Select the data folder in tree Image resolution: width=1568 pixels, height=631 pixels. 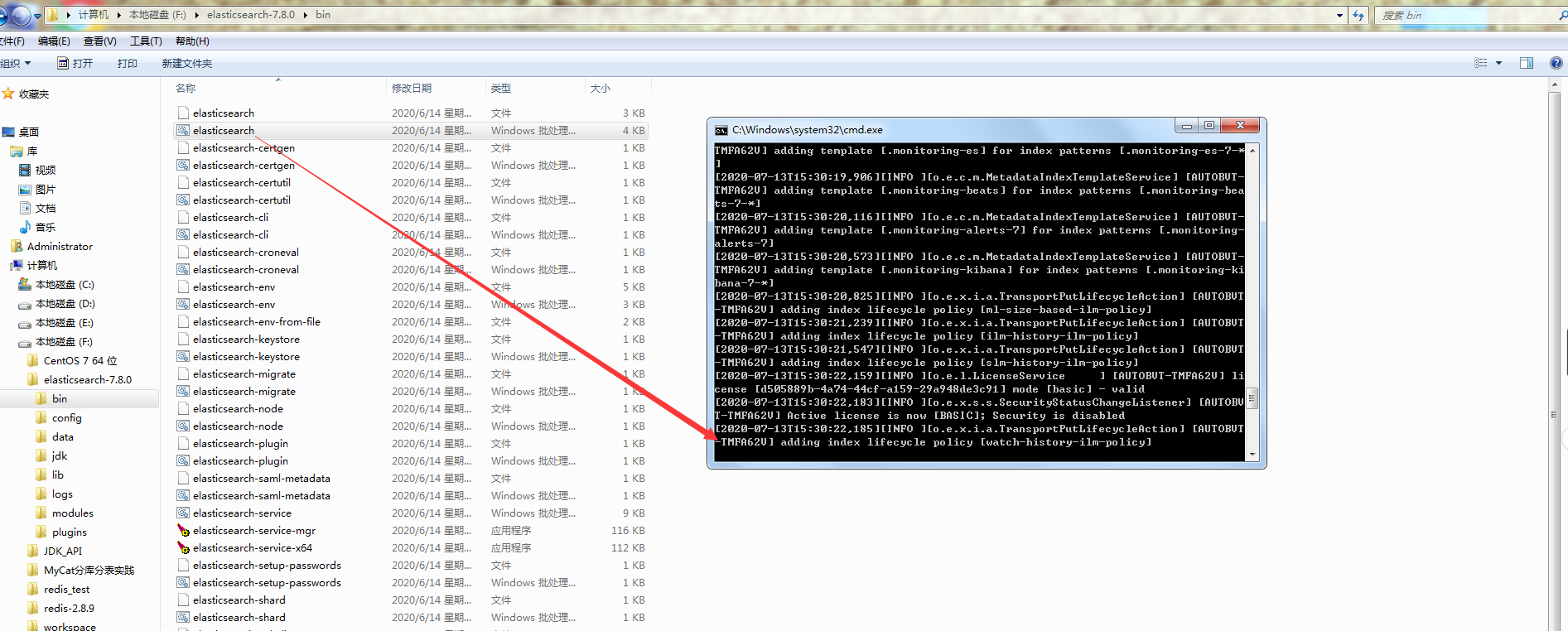pyautogui.click(x=62, y=436)
